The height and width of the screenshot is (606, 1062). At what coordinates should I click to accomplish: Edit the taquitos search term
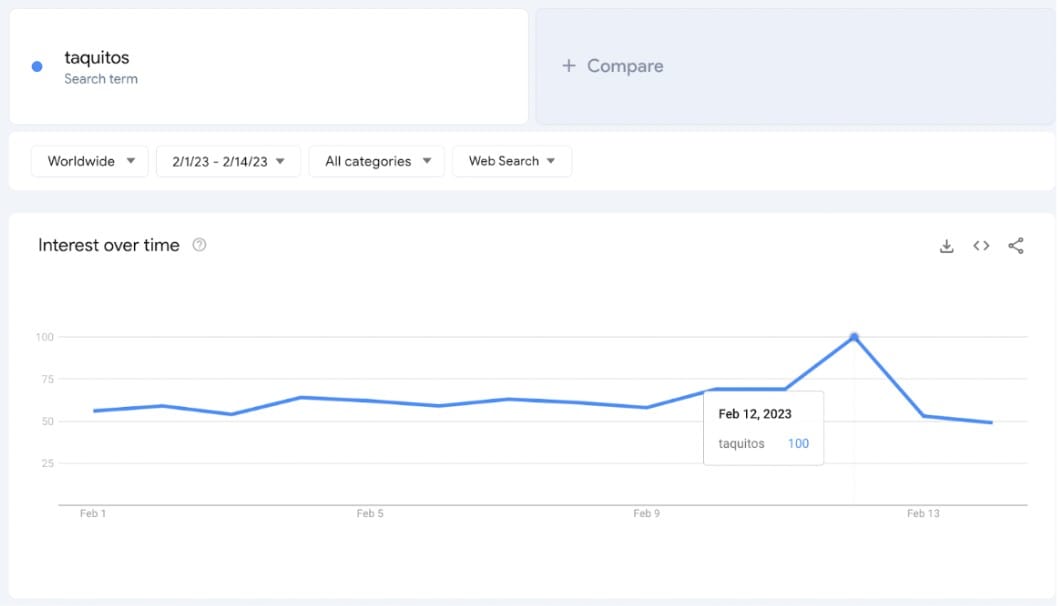[97, 58]
